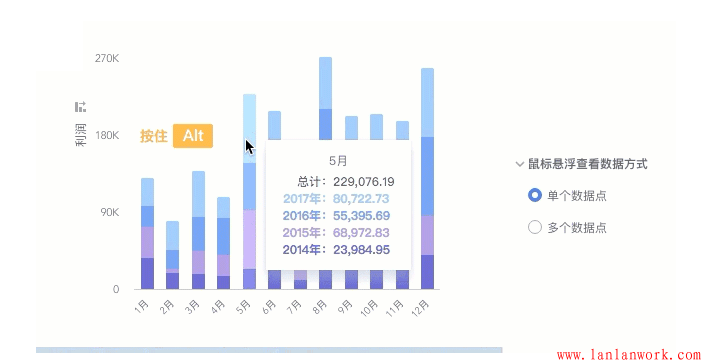Click the 利润 y-axis title
Image resolution: width=704 pixels, height=363 pixels.
tap(81, 135)
